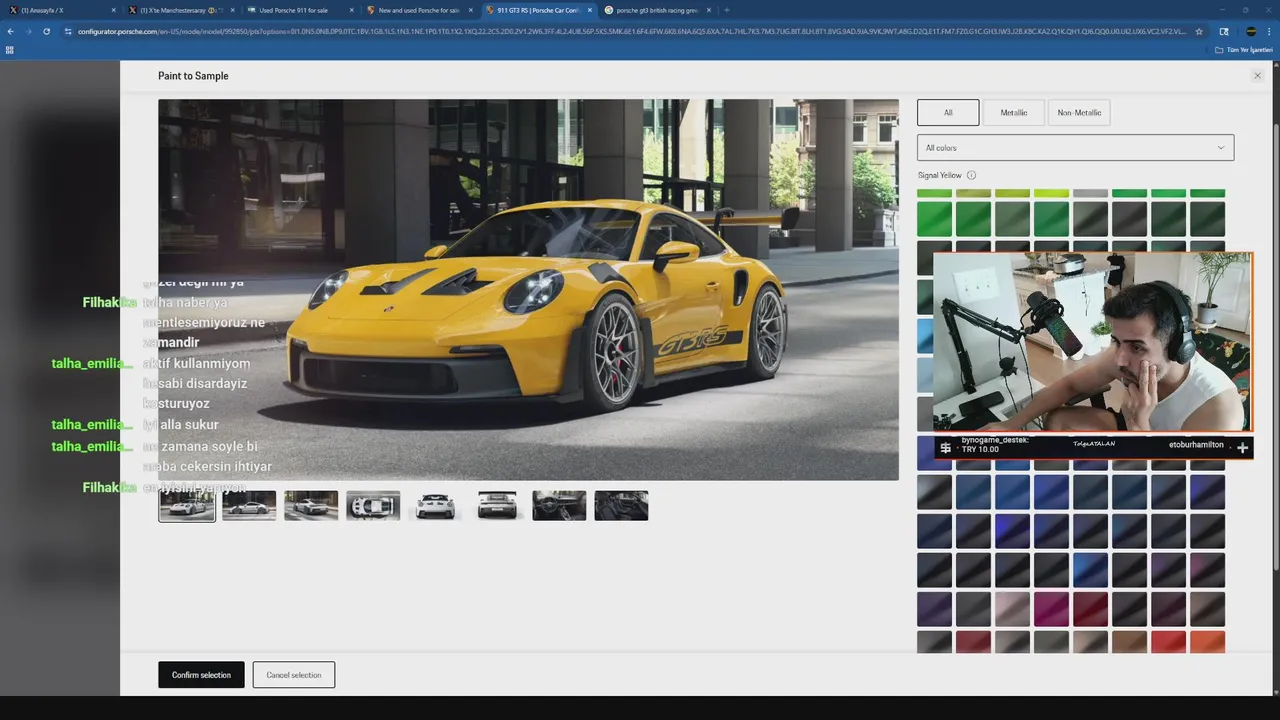Image resolution: width=1280 pixels, height=720 pixels.
Task: Open the apps grid in bookmarks bar
Action: click(x=10, y=49)
